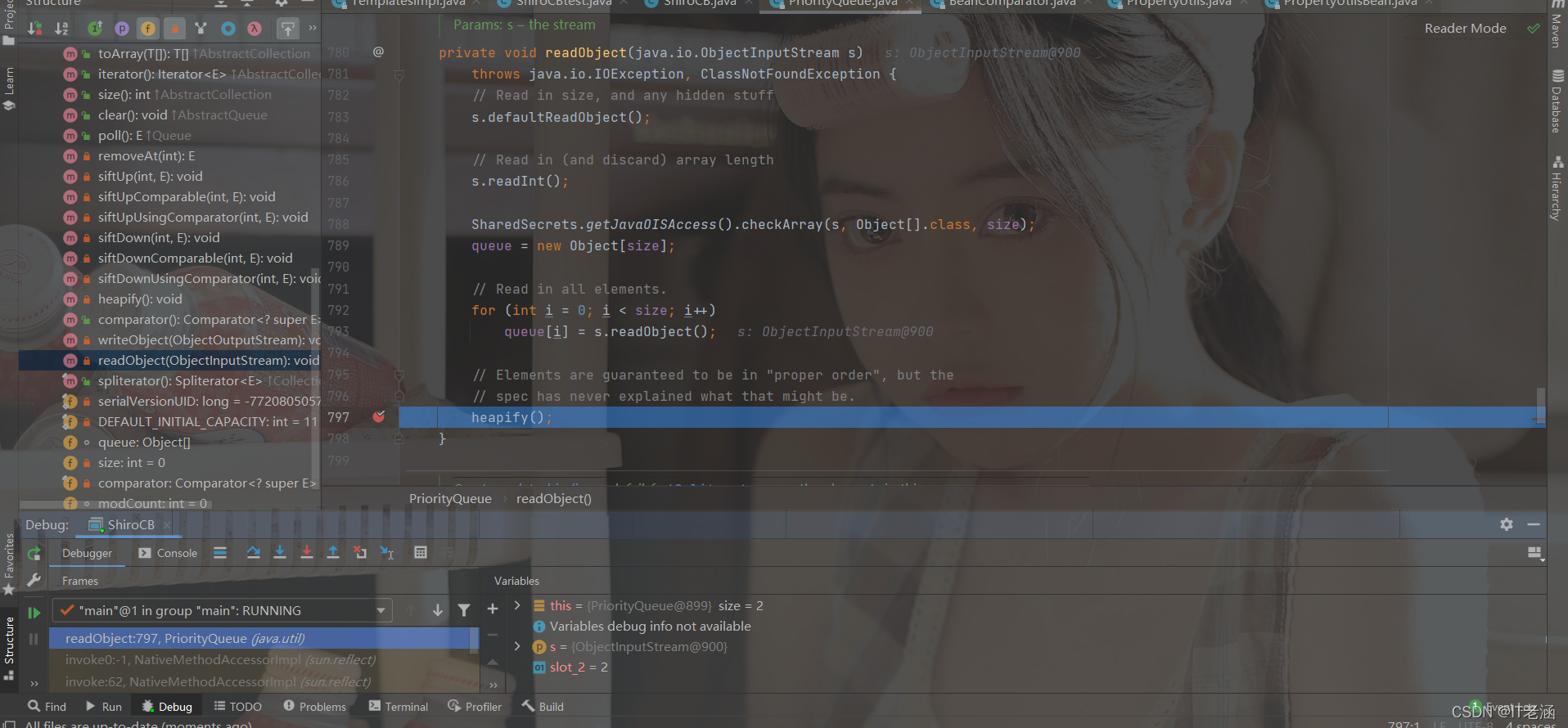Select invoke0:-1 NativeMethodAccessorImpl frame
The width and height of the screenshot is (1568, 728).
point(264,660)
